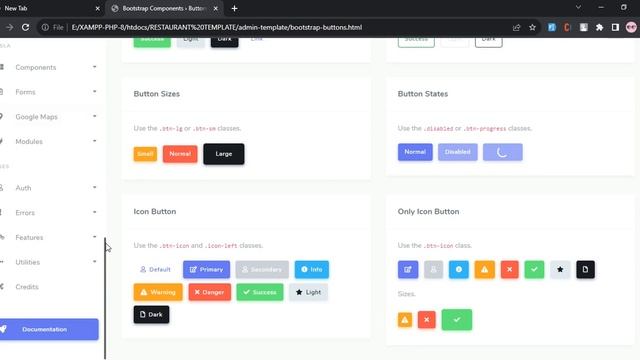Click the red X icon-only button in the top row

click(509, 269)
